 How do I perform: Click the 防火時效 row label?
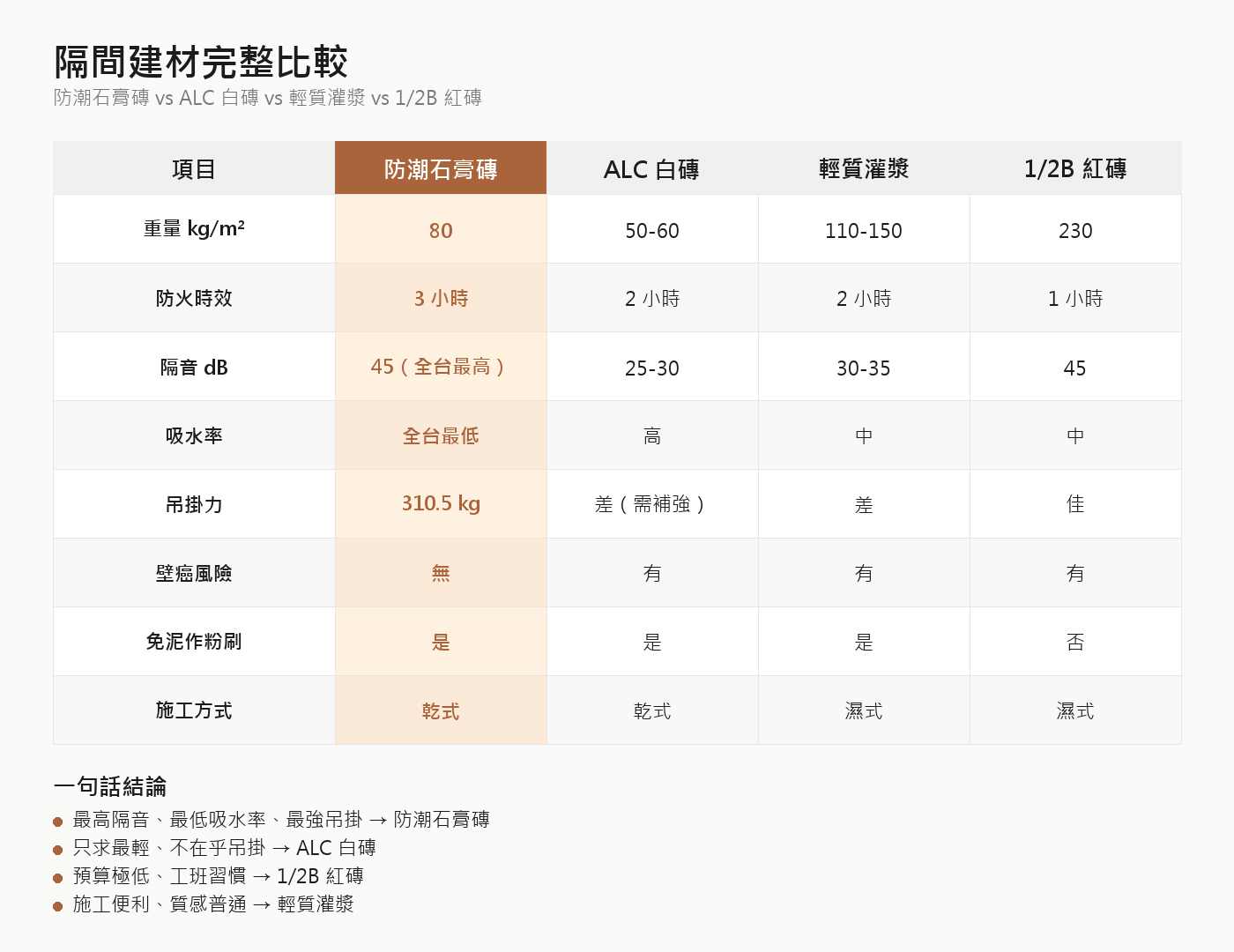[x=193, y=298]
